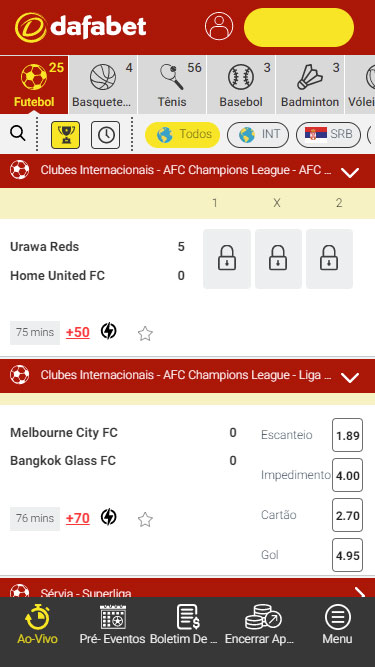
Task: Expand the Sérvia Superliga section
Action: click(360, 592)
